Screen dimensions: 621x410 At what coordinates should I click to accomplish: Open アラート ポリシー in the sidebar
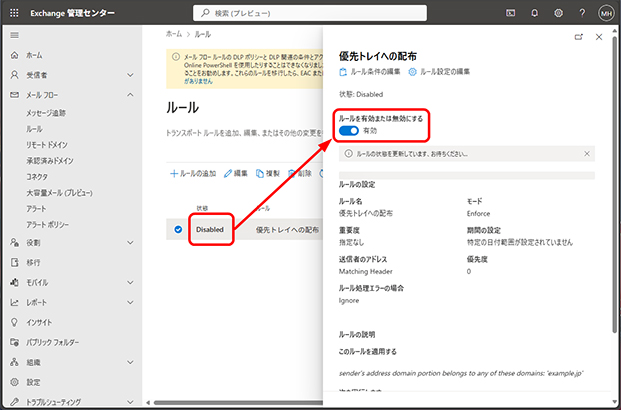click(x=48, y=225)
